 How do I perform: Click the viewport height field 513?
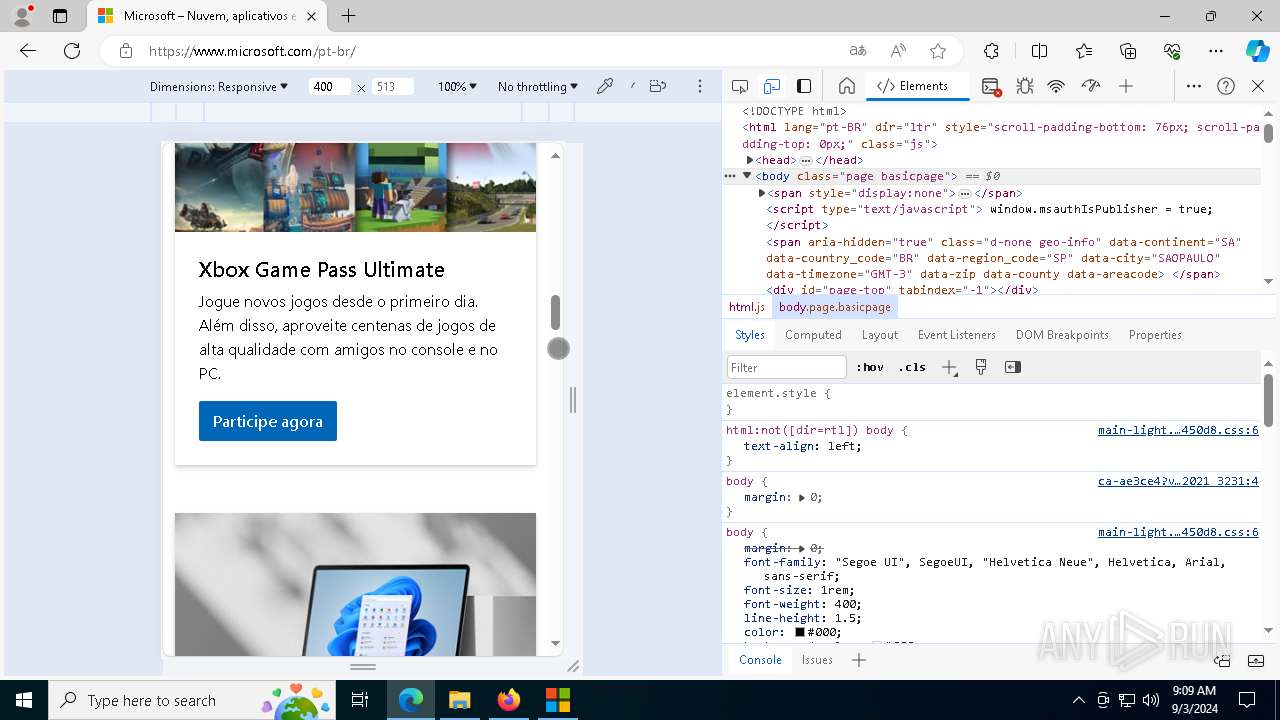tap(392, 87)
